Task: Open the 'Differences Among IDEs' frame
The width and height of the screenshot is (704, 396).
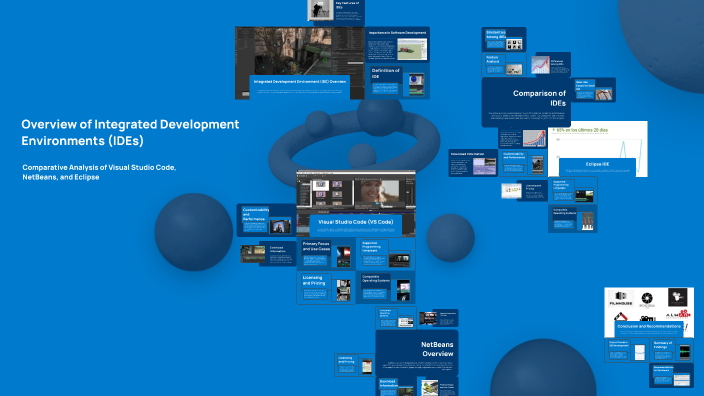Action: 550,65
